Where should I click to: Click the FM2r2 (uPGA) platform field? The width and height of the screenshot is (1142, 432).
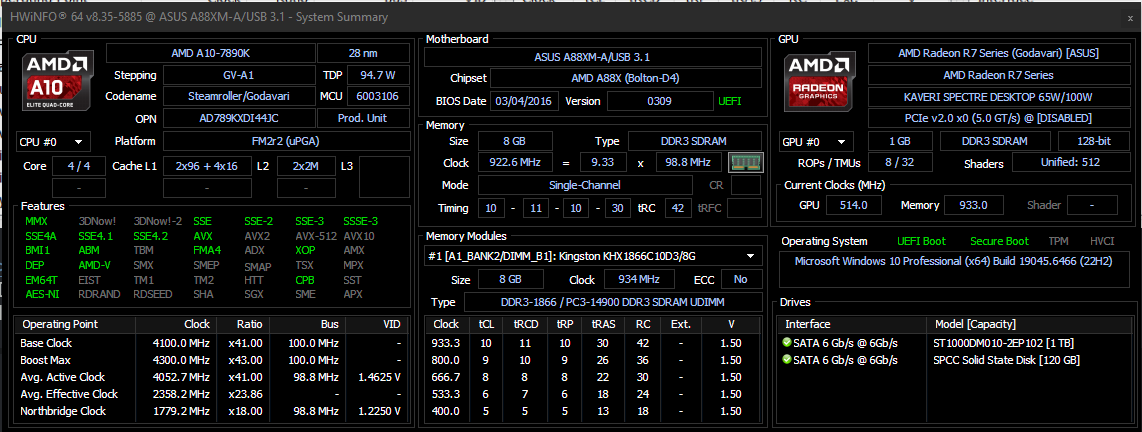click(x=286, y=141)
